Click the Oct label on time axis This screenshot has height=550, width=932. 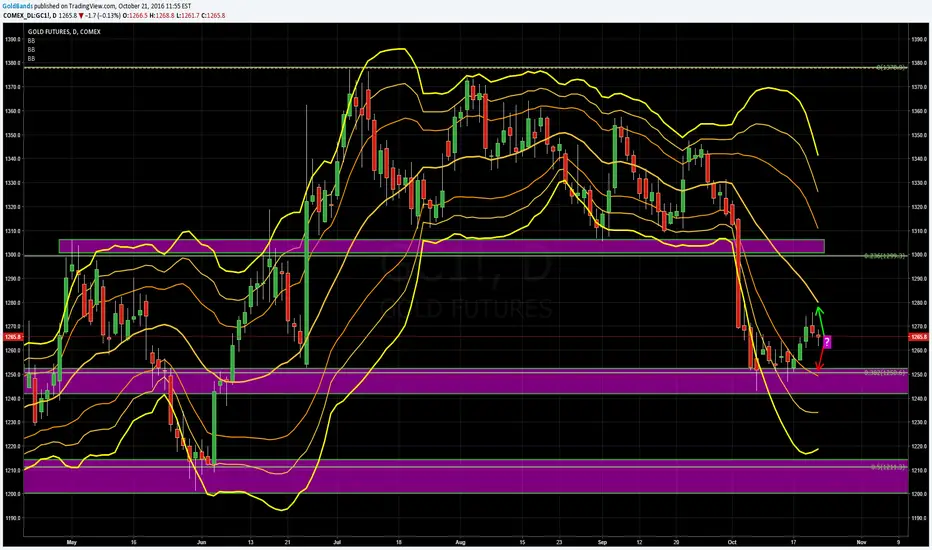(732, 542)
